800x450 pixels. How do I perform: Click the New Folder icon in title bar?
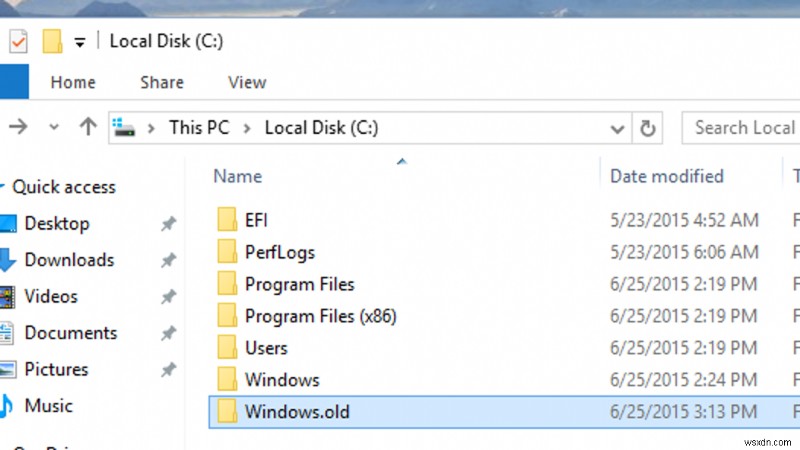click(52, 42)
